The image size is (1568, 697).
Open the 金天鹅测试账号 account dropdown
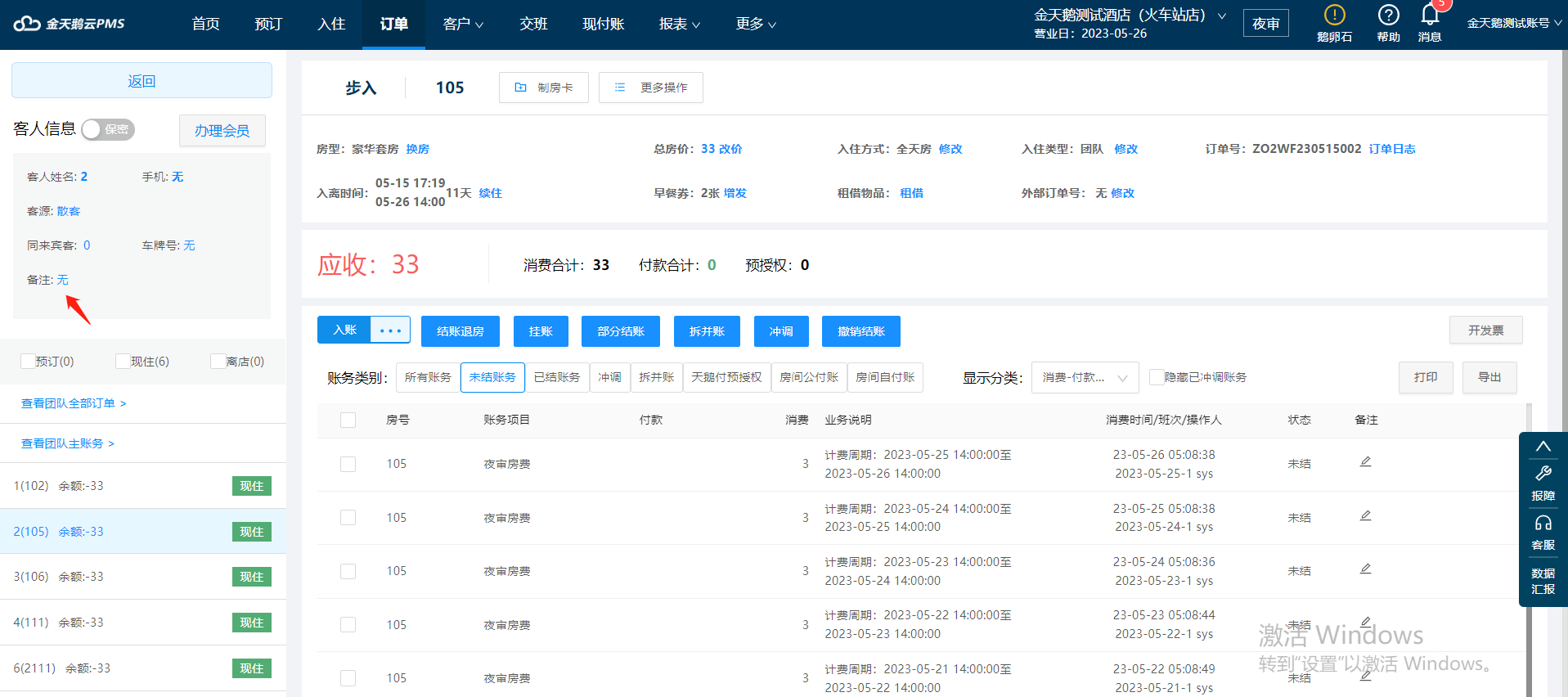1514,23
